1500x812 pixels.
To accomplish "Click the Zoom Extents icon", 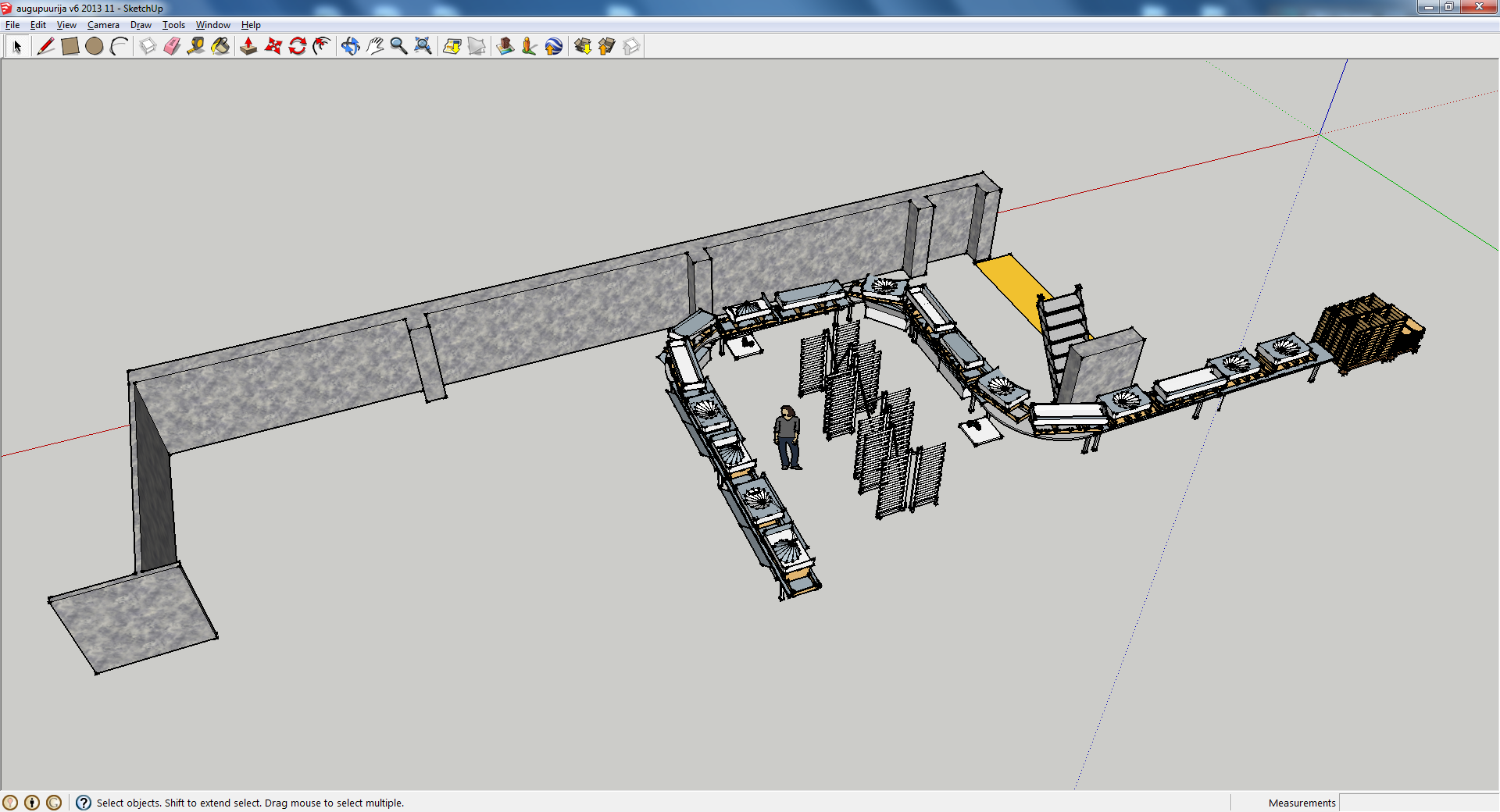I will tap(423, 47).
